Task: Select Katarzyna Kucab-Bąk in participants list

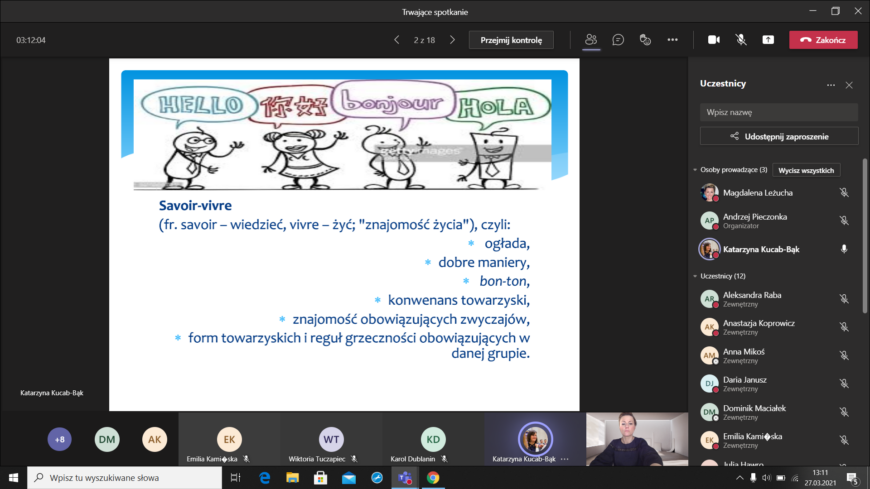Action: (x=775, y=249)
